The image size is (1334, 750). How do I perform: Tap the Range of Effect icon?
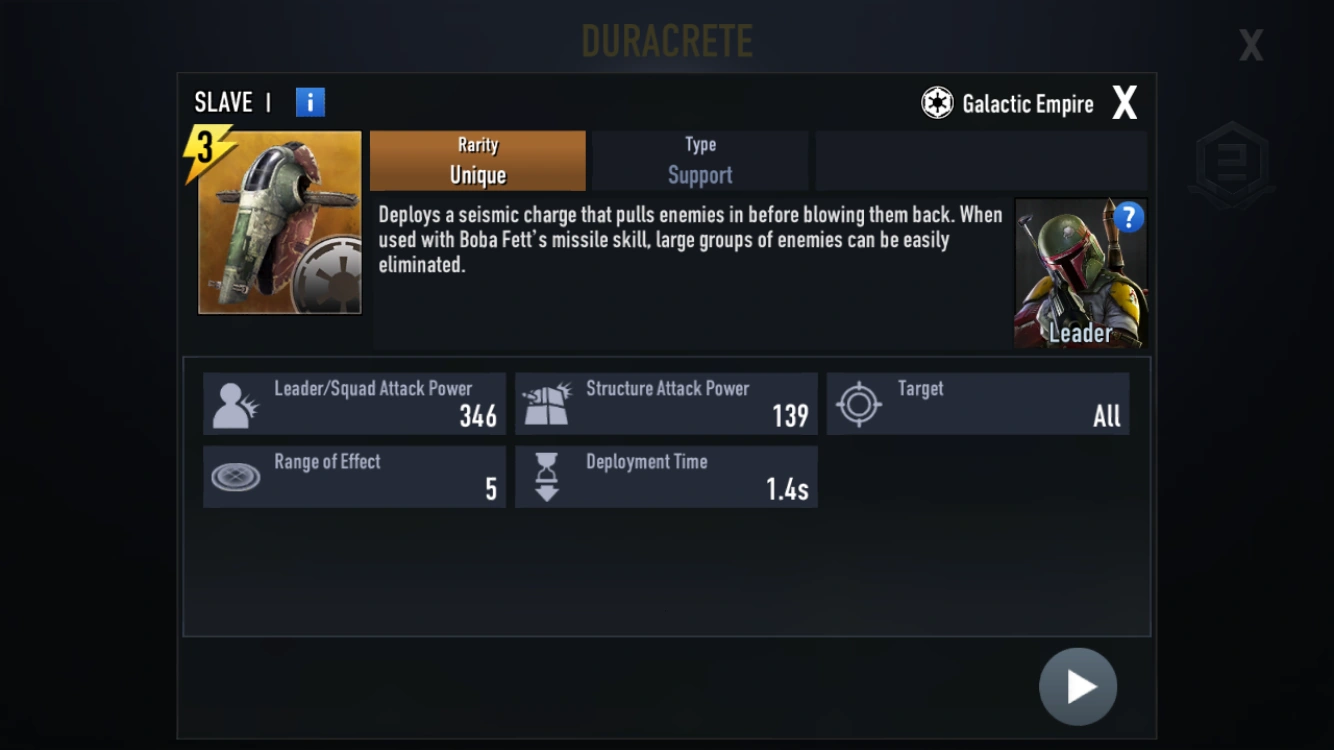pos(236,477)
